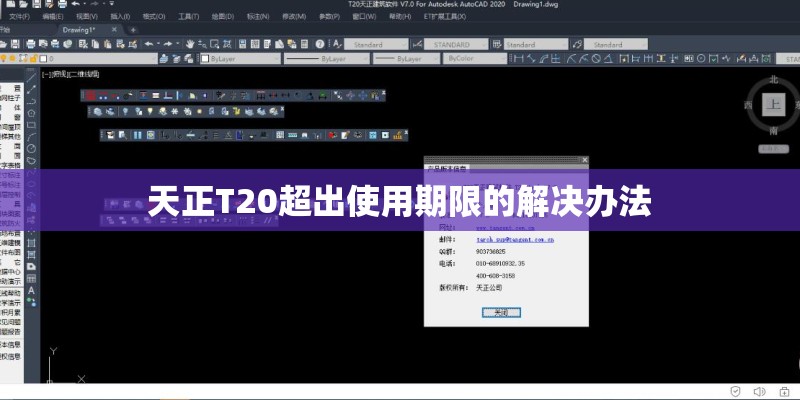This screenshot has height=400, width=800.
Task: Open the 绘图(D) menu
Action: pos(222,16)
